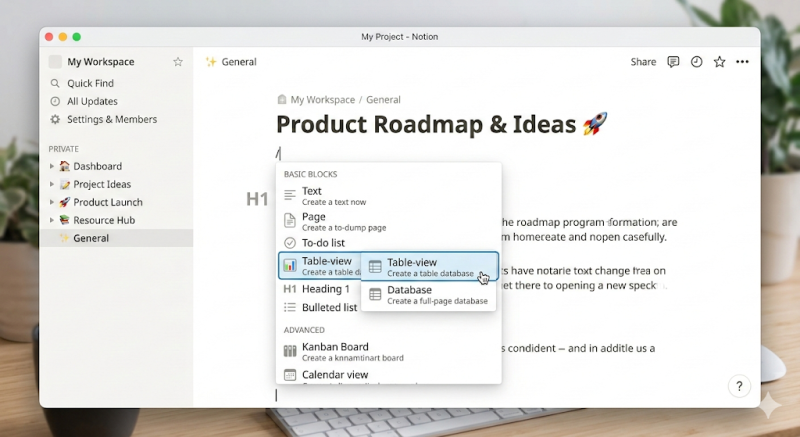The height and width of the screenshot is (437, 800).
Task: Click the Quick Find magnifier icon
Action: tap(55, 83)
